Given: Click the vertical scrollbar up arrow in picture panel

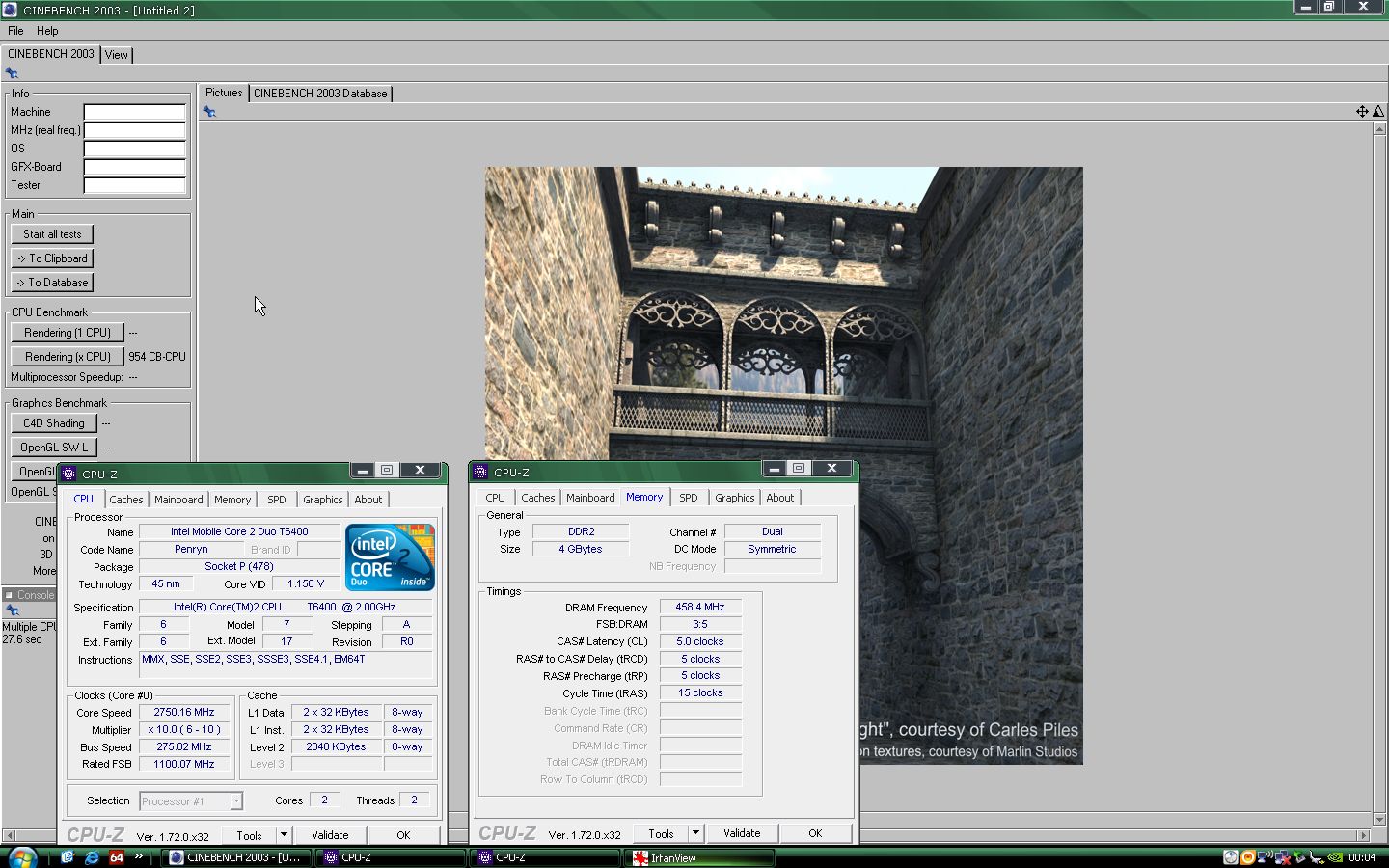Looking at the screenshot, I should (x=1379, y=129).
